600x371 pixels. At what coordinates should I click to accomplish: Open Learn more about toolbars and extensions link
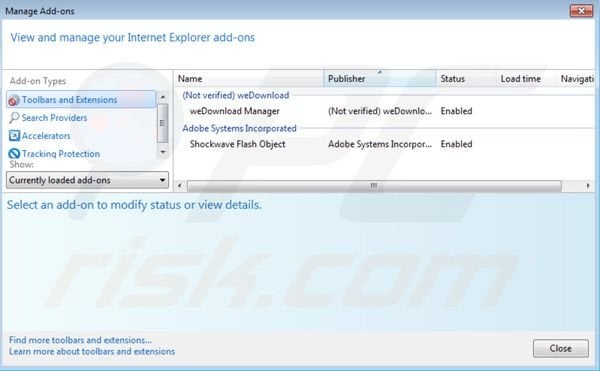click(92, 351)
